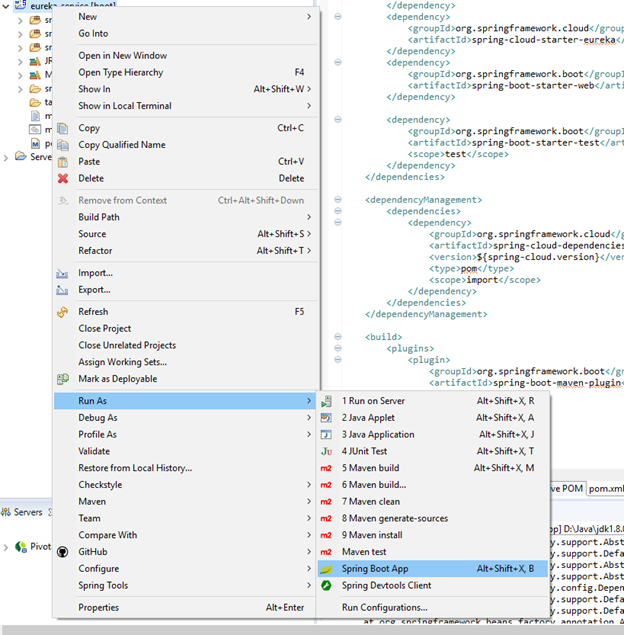Viewport: 624px width, 635px height.
Task: Open the Build Path submenu
Action: (x=186, y=217)
